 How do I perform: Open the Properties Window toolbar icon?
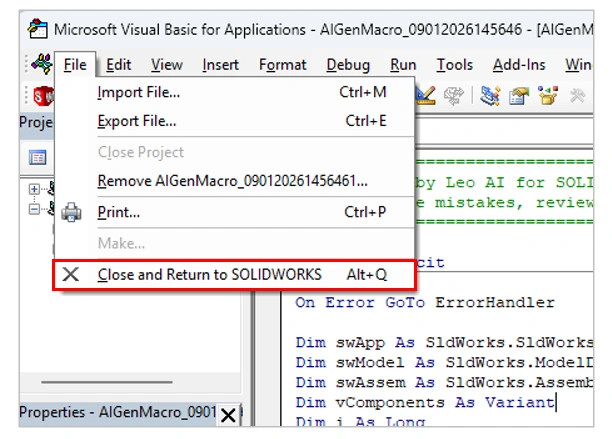coord(519,96)
